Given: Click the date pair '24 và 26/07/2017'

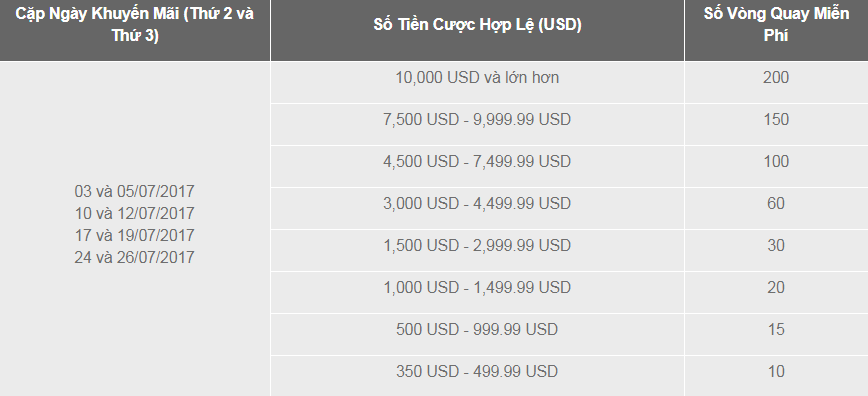Looking at the screenshot, I should 135,258.
